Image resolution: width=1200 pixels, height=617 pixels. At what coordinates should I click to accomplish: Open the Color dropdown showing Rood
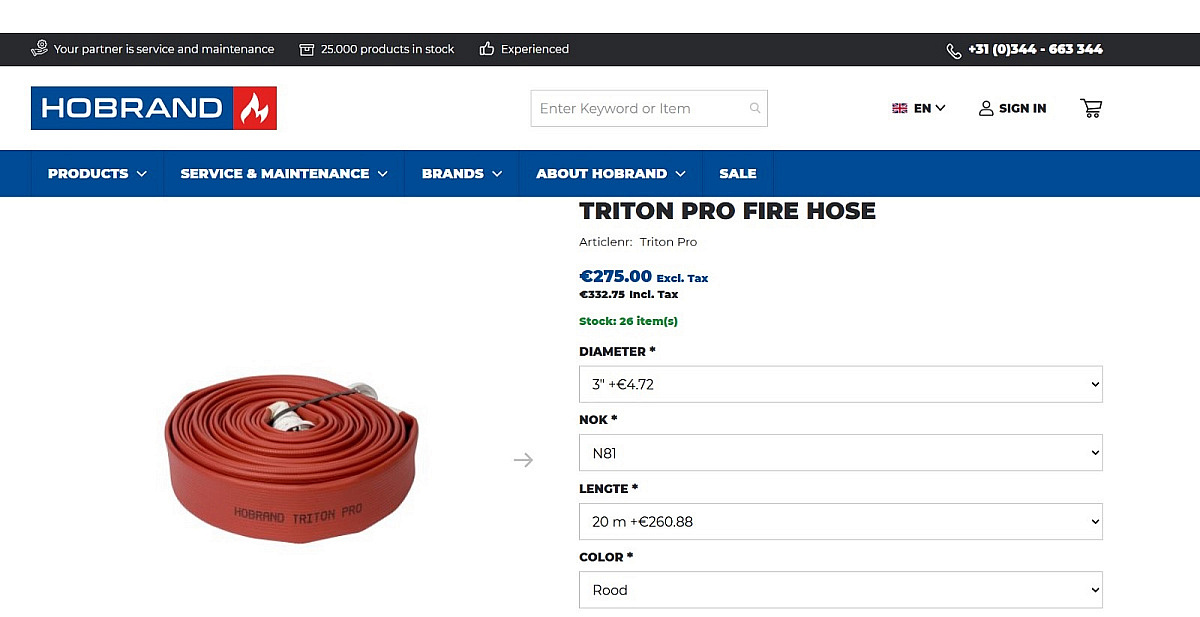[x=840, y=590]
